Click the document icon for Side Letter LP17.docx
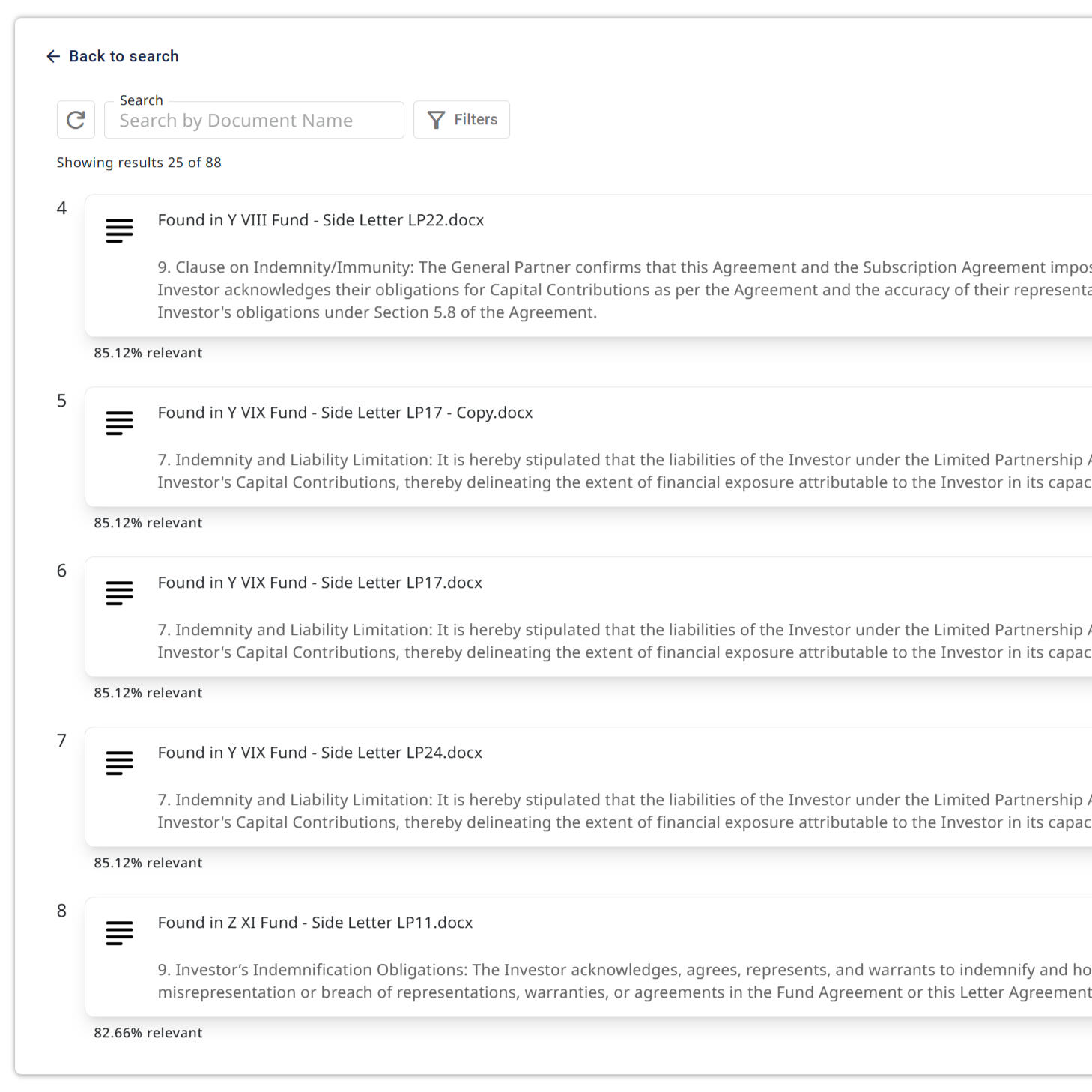 click(x=118, y=593)
